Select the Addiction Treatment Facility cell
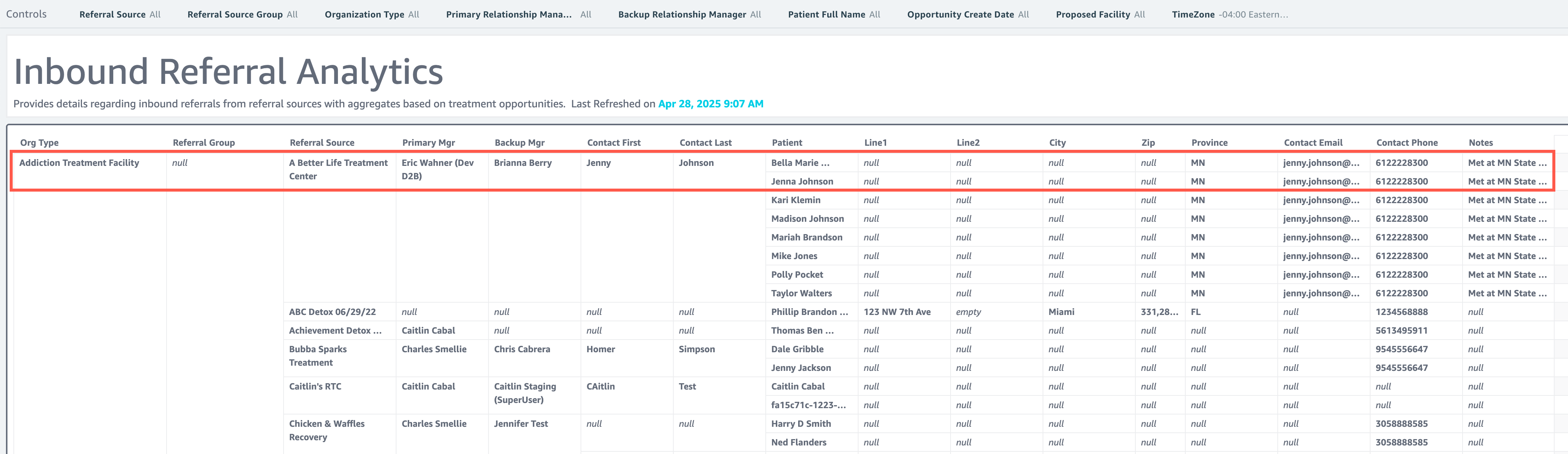 pyautogui.click(x=79, y=163)
